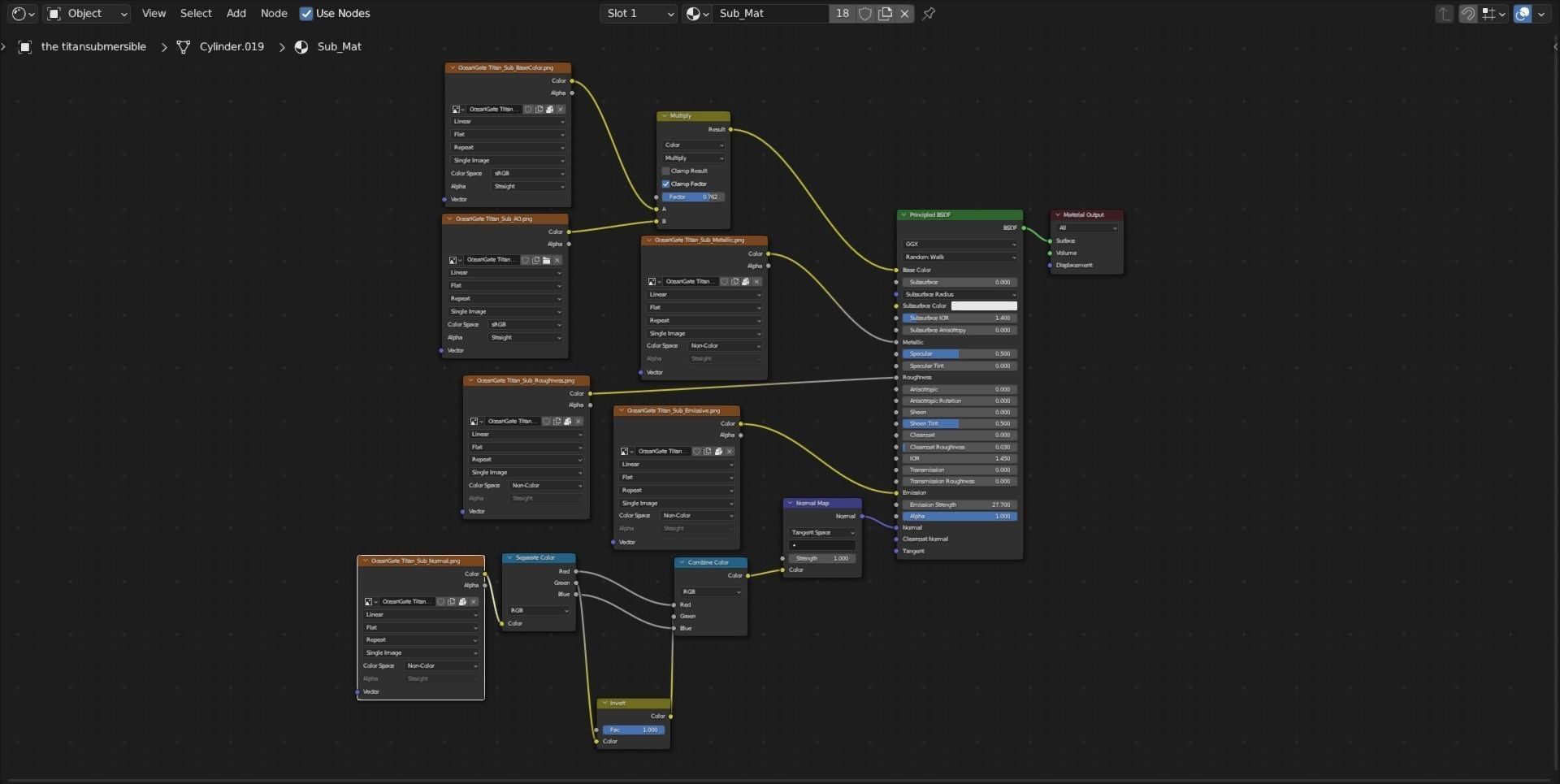This screenshot has width=1560, height=784.
Task: Disable Clamp Factor on Multiply node
Action: click(x=666, y=184)
